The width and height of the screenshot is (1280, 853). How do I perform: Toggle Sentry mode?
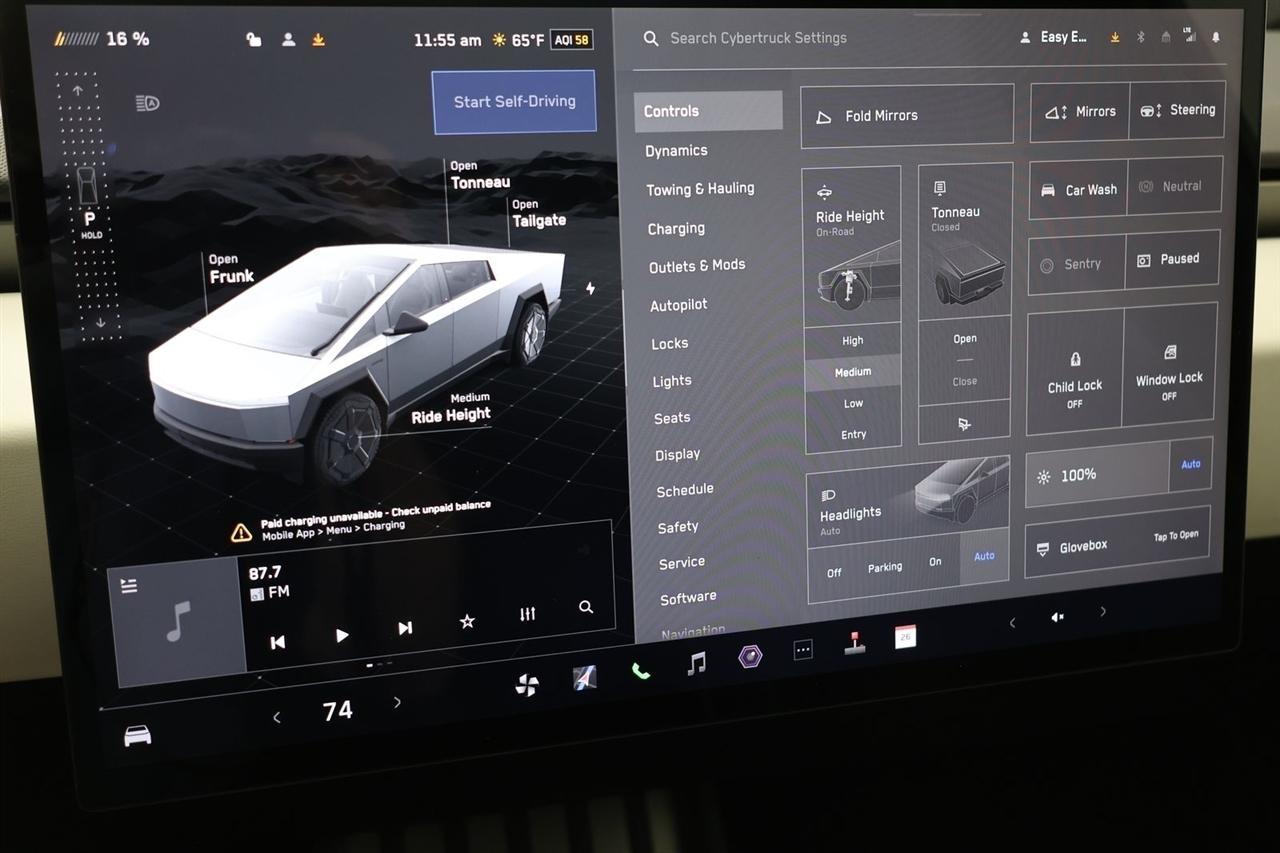pyautogui.click(x=1076, y=265)
